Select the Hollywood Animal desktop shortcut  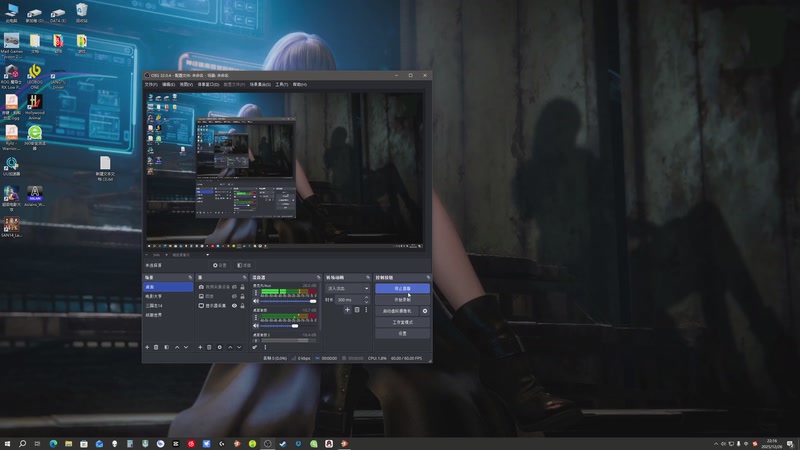[35, 107]
